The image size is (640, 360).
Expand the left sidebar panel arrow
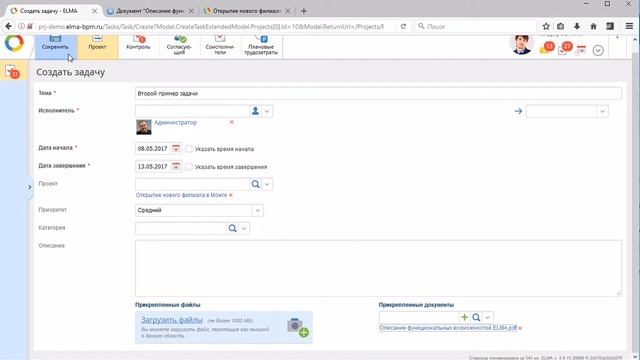point(29,187)
